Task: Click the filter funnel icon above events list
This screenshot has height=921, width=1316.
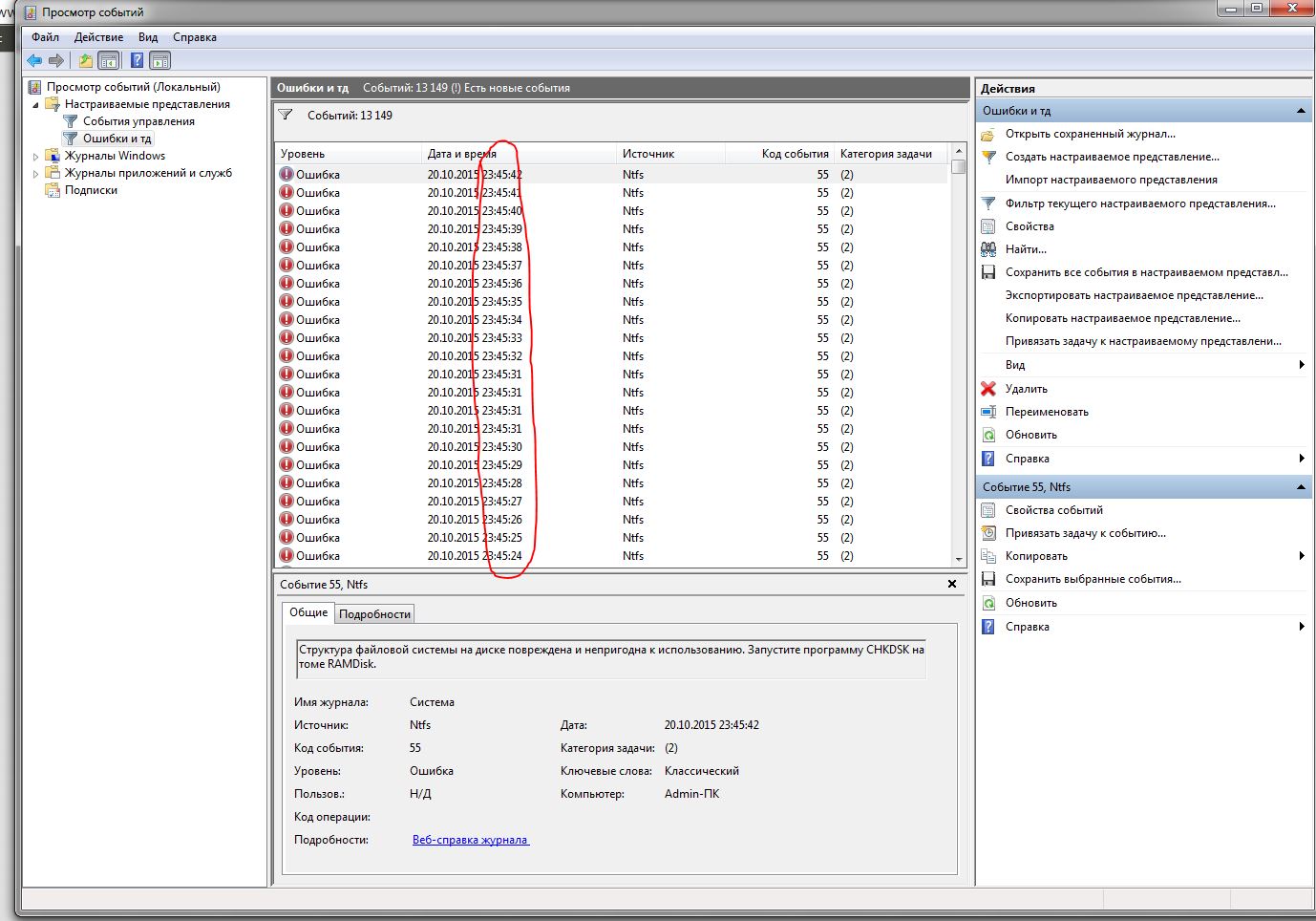Action: click(285, 116)
